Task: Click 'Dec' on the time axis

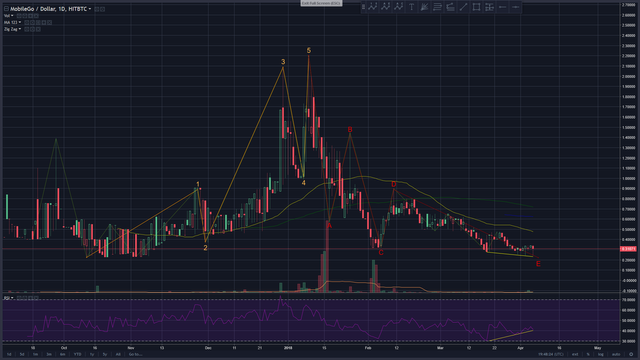Action: click(x=208, y=348)
